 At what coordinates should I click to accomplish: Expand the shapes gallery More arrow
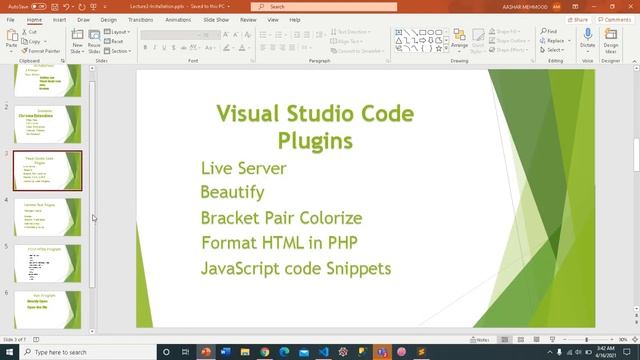[x=446, y=49]
